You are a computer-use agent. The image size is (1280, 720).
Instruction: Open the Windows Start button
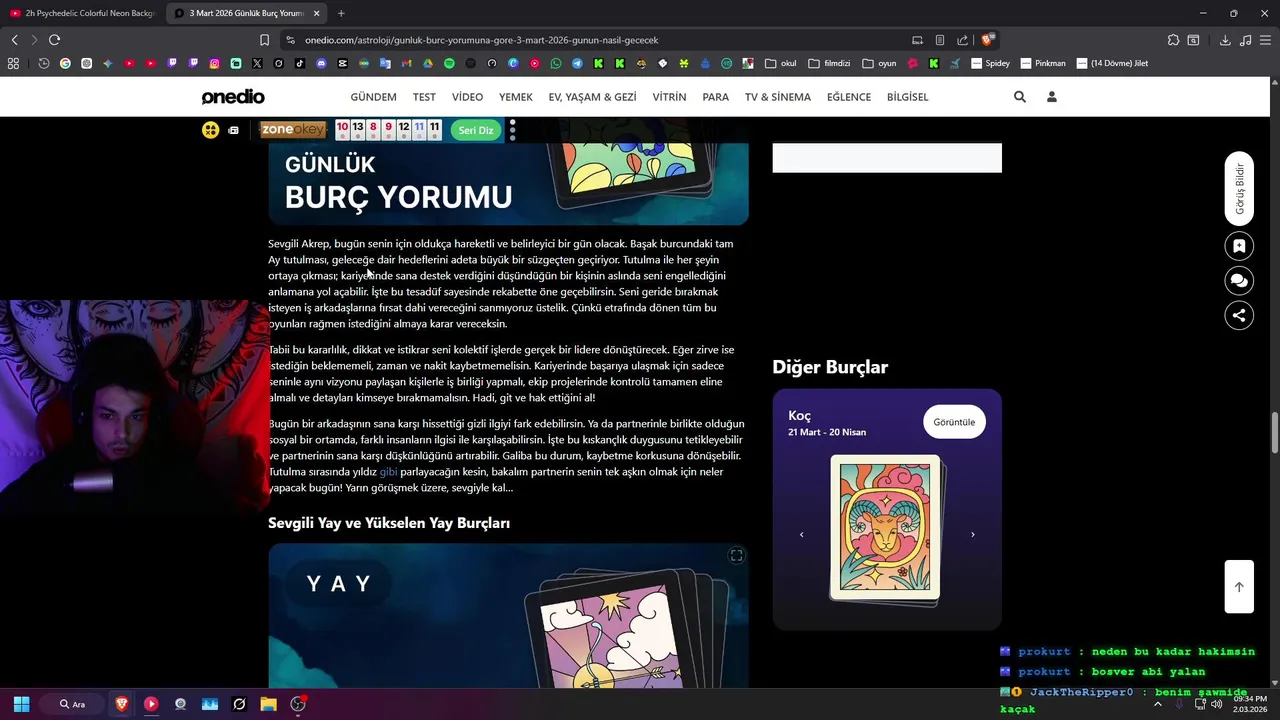tap(21, 704)
